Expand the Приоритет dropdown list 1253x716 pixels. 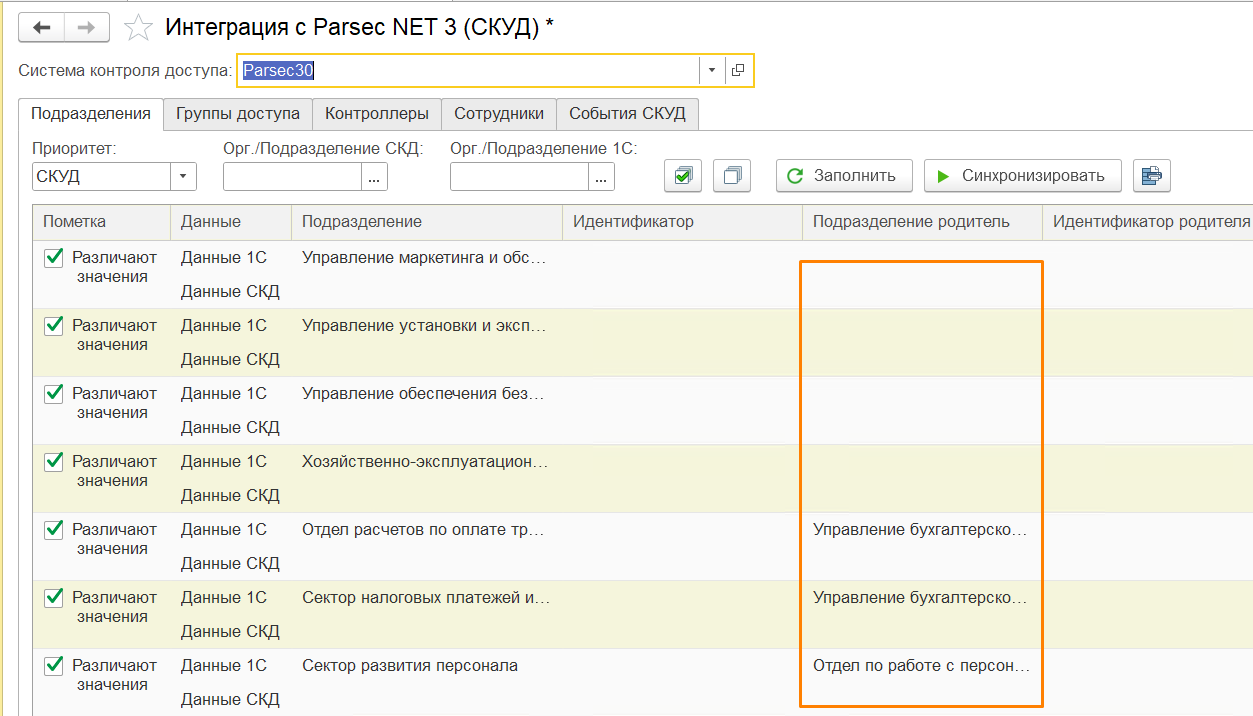click(183, 177)
